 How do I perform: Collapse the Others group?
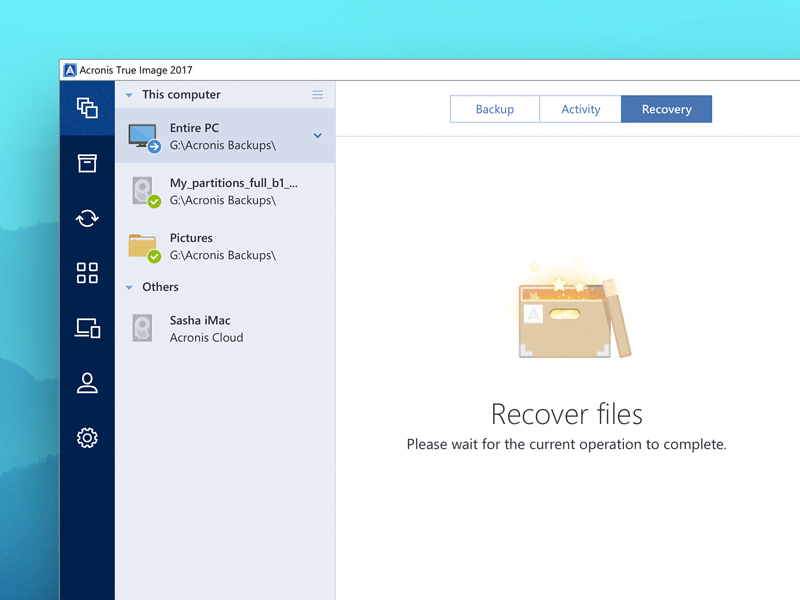coord(129,288)
